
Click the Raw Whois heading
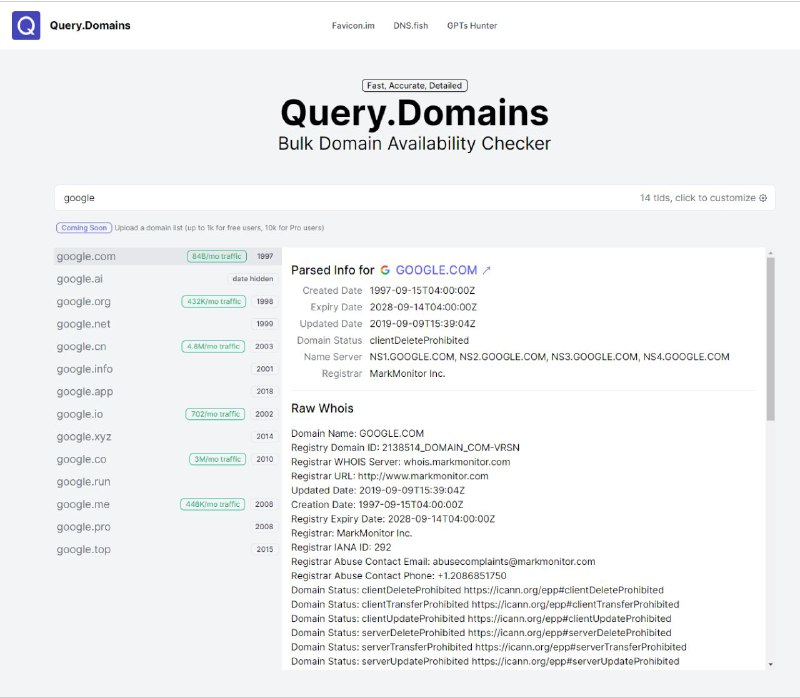point(322,408)
